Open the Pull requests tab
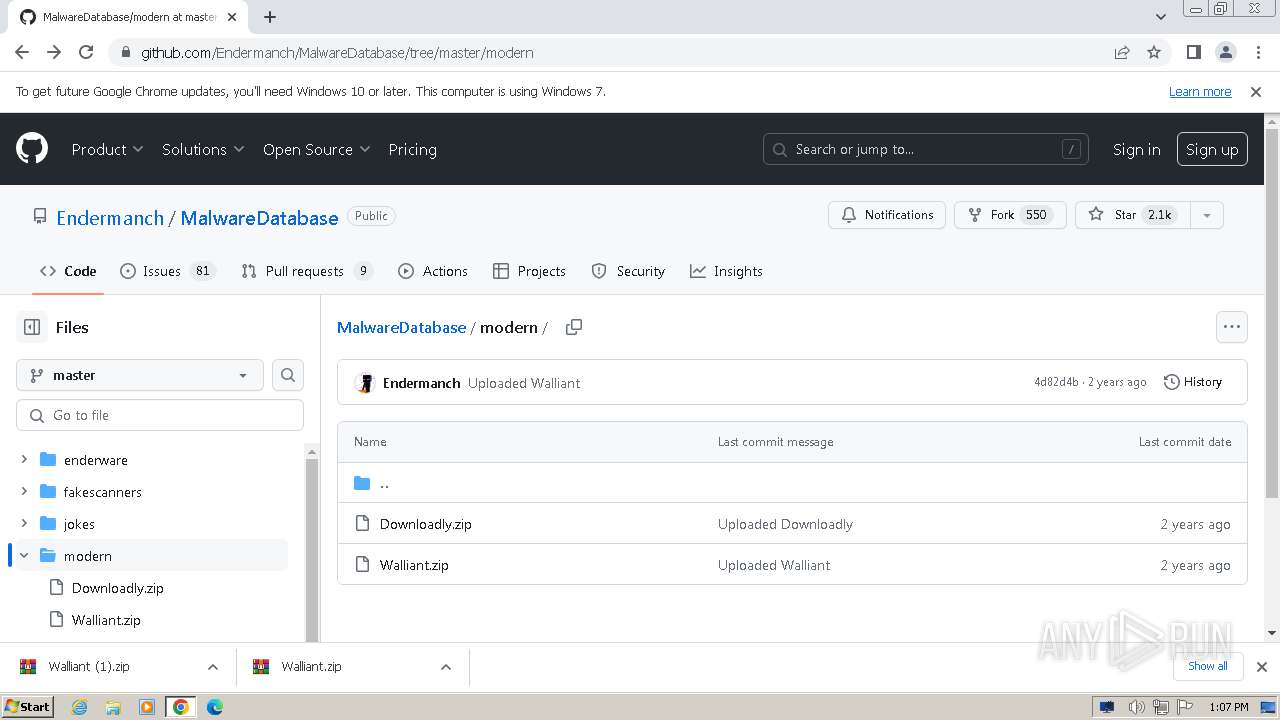 pyautogui.click(x=306, y=271)
